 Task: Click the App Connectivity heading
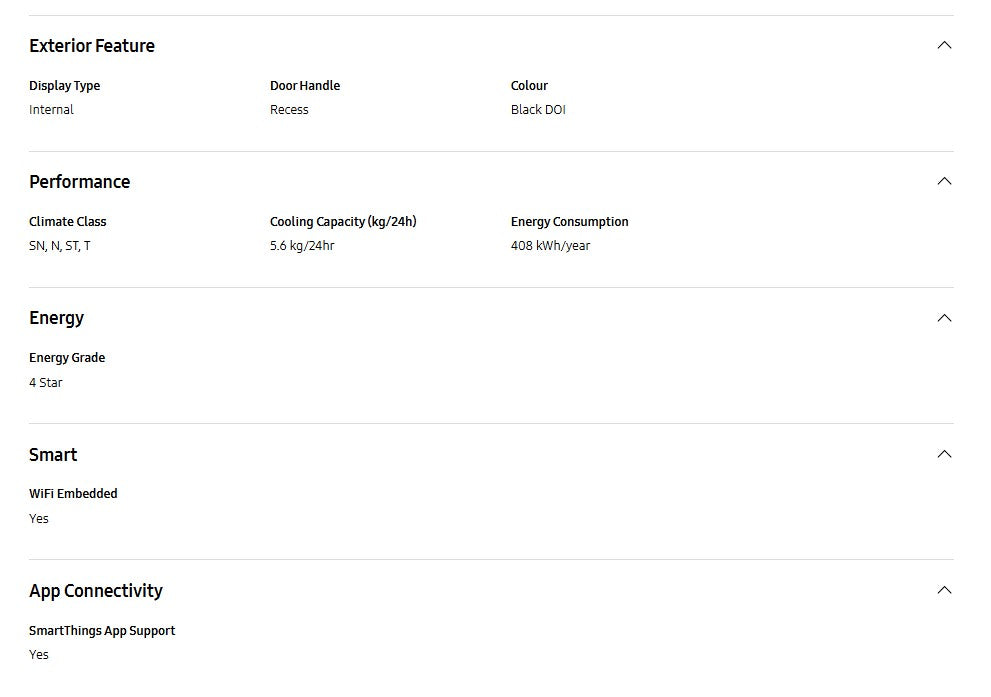[x=96, y=591]
